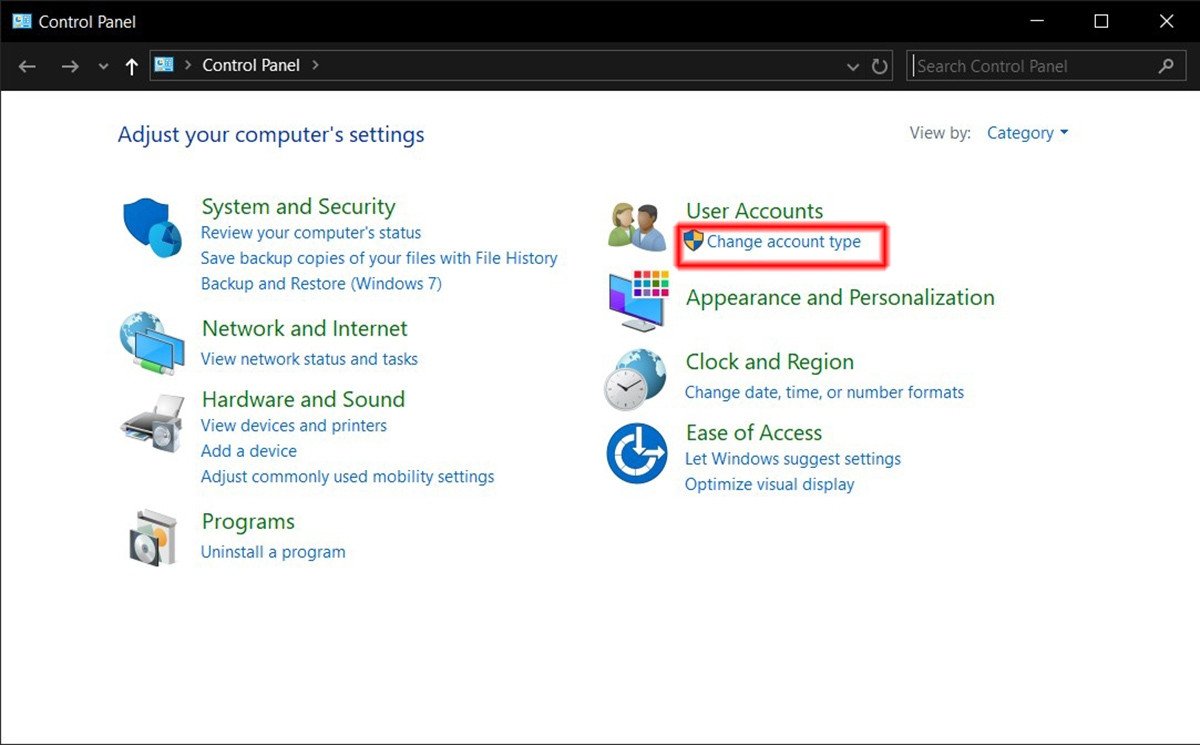1200x745 pixels.
Task: Click Uninstall a program
Action: point(273,551)
